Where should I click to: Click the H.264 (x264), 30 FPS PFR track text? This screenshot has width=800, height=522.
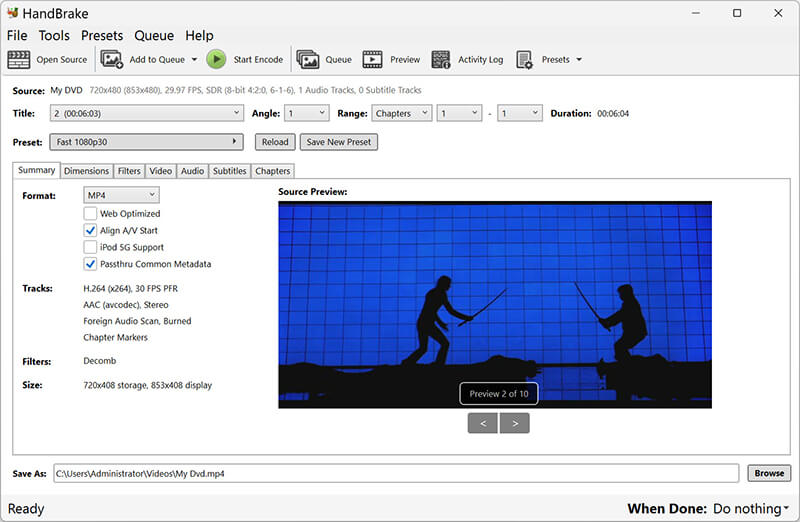131,288
